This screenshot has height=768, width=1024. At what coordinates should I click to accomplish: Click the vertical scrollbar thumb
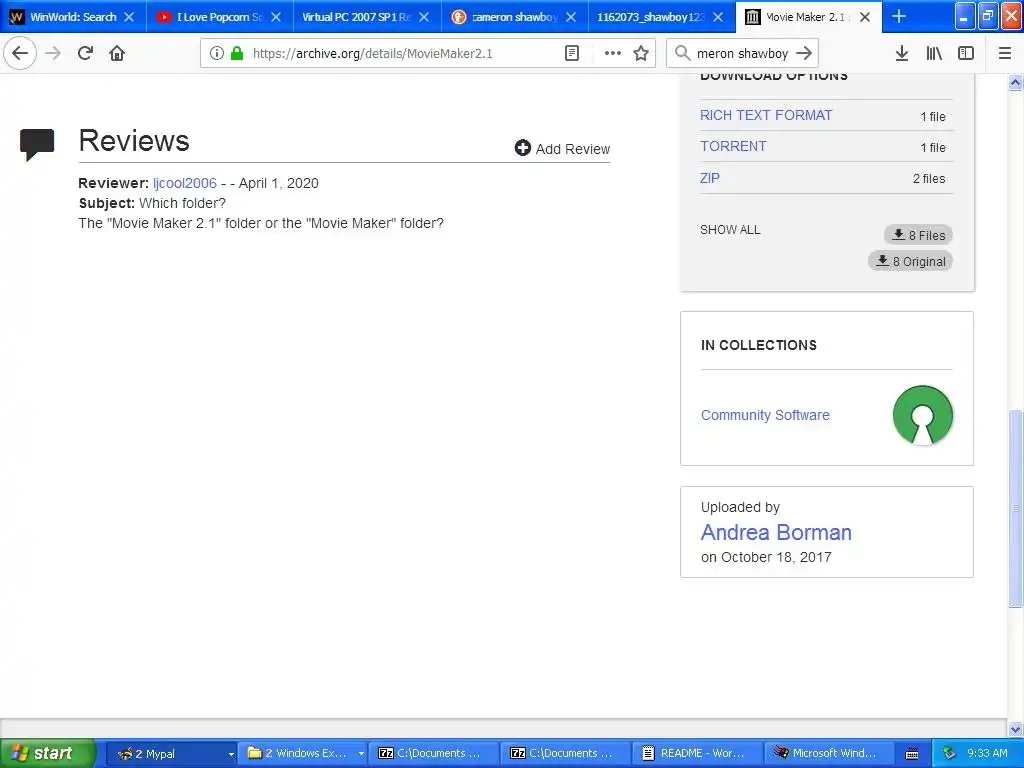click(x=1015, y=508)
